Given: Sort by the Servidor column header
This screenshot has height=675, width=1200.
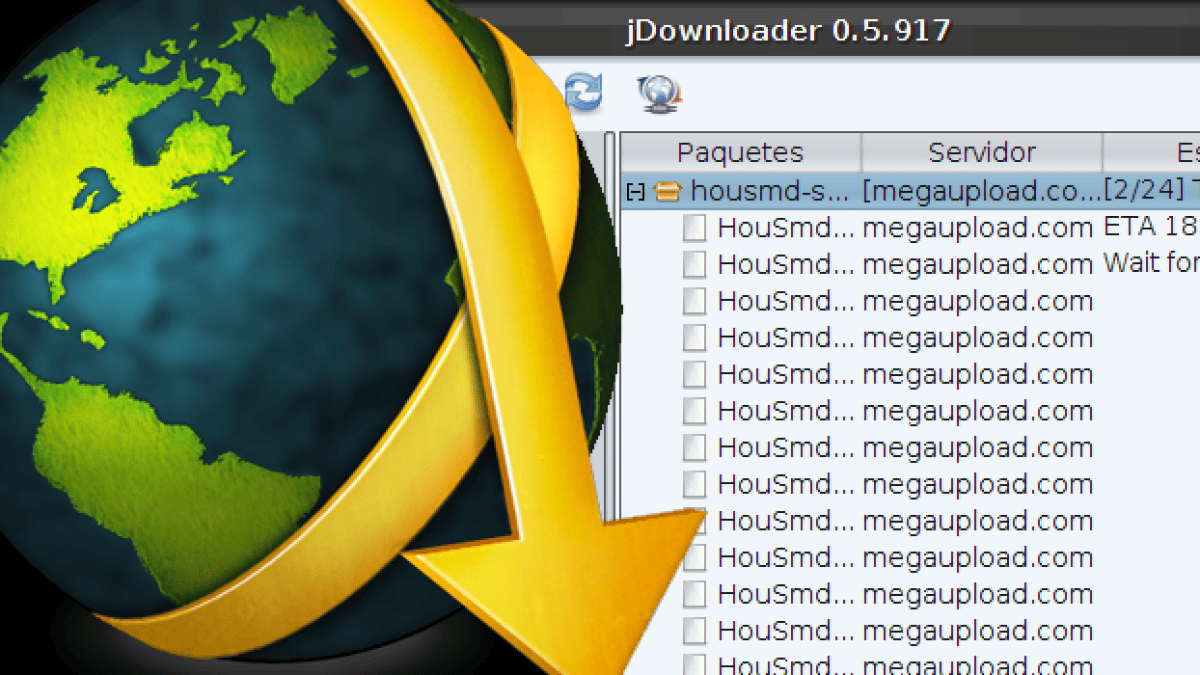Looking at the screenshot, I should (x=982, y=152).
